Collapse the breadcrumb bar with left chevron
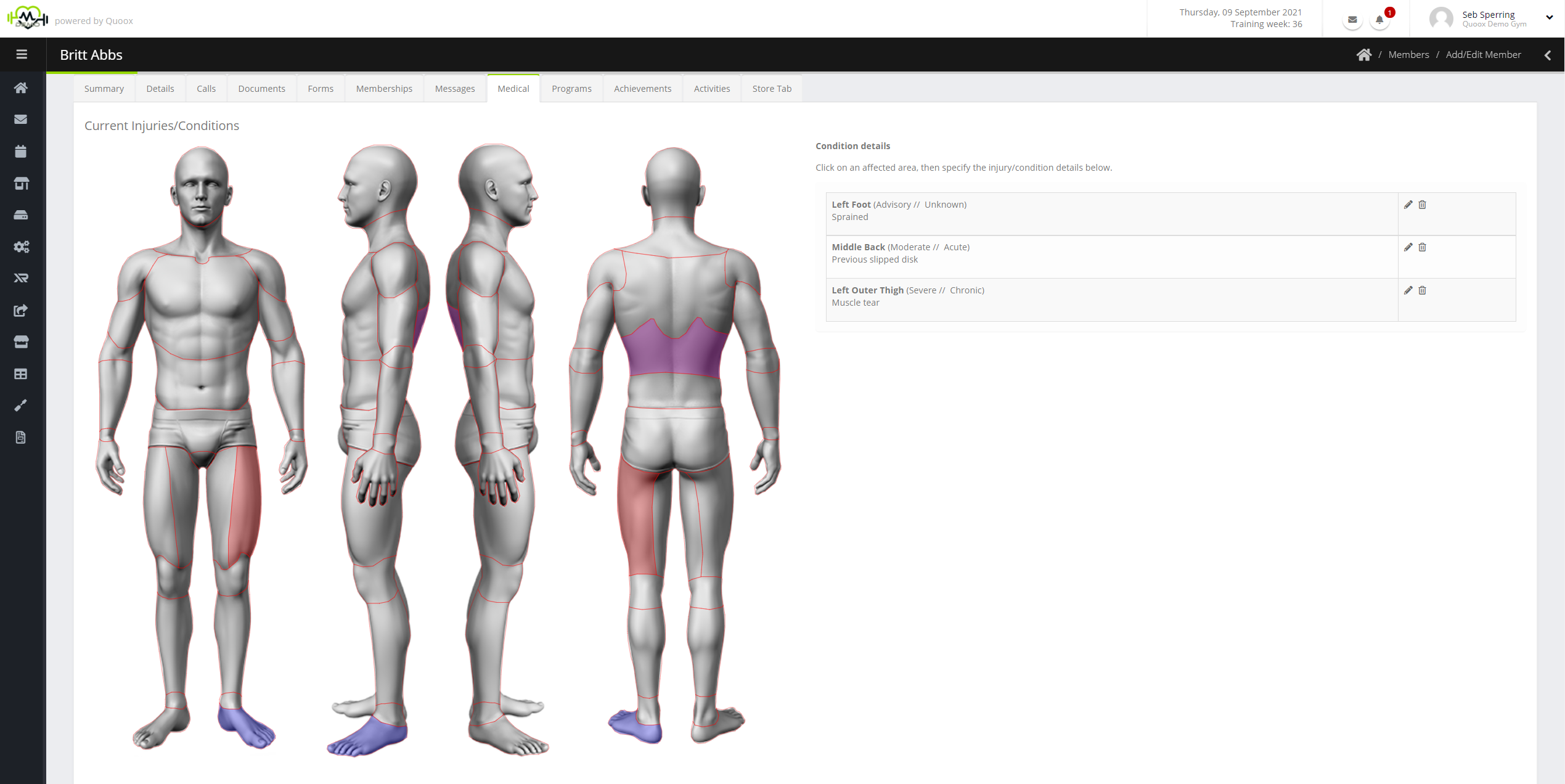Image resolution: width=1565 pixels, height=784 pixels. pyautogui.click(x=1548, y=55)
